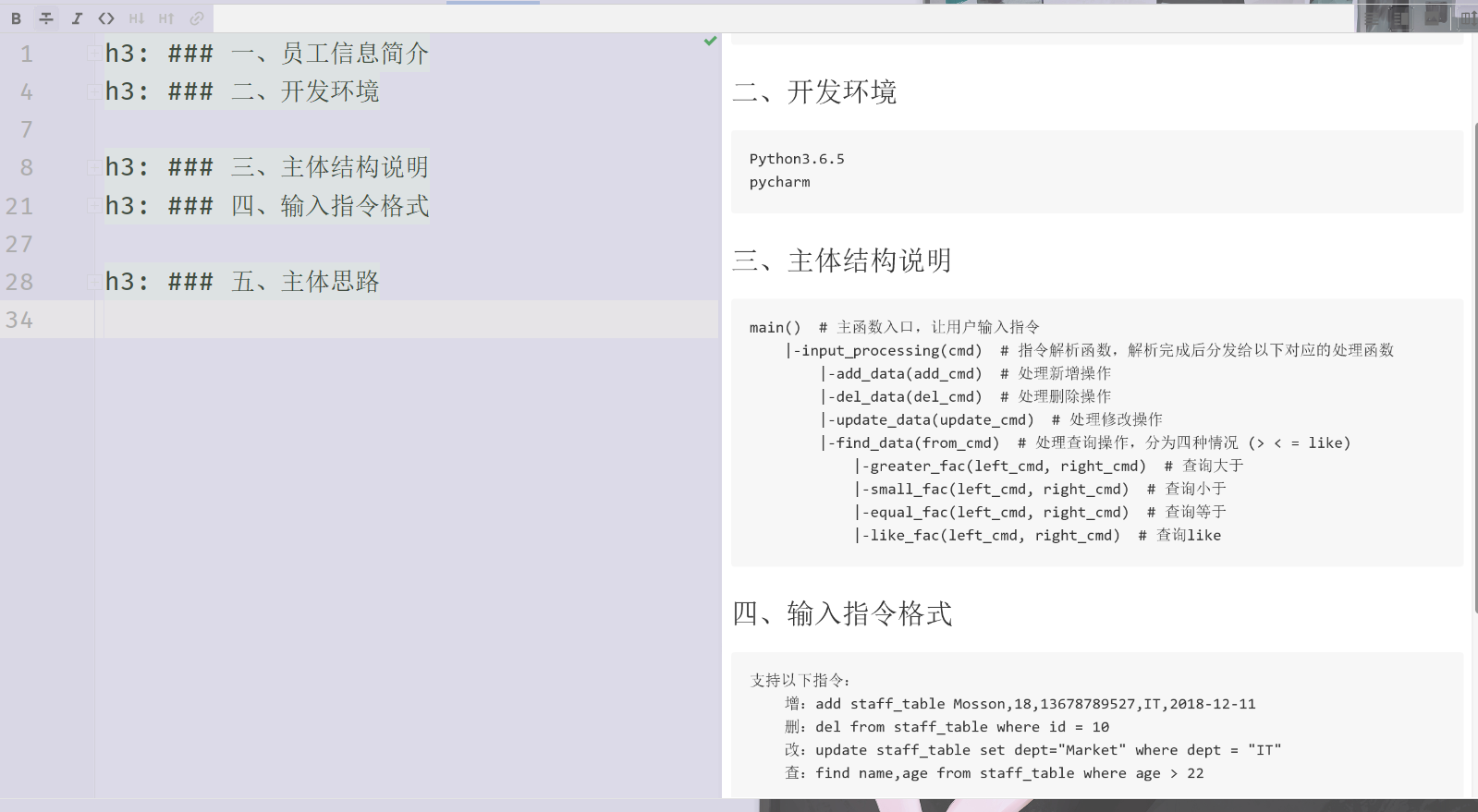Click Python3.6.5 text in preview
The image size is (1478, 812).
click(797, 159)
